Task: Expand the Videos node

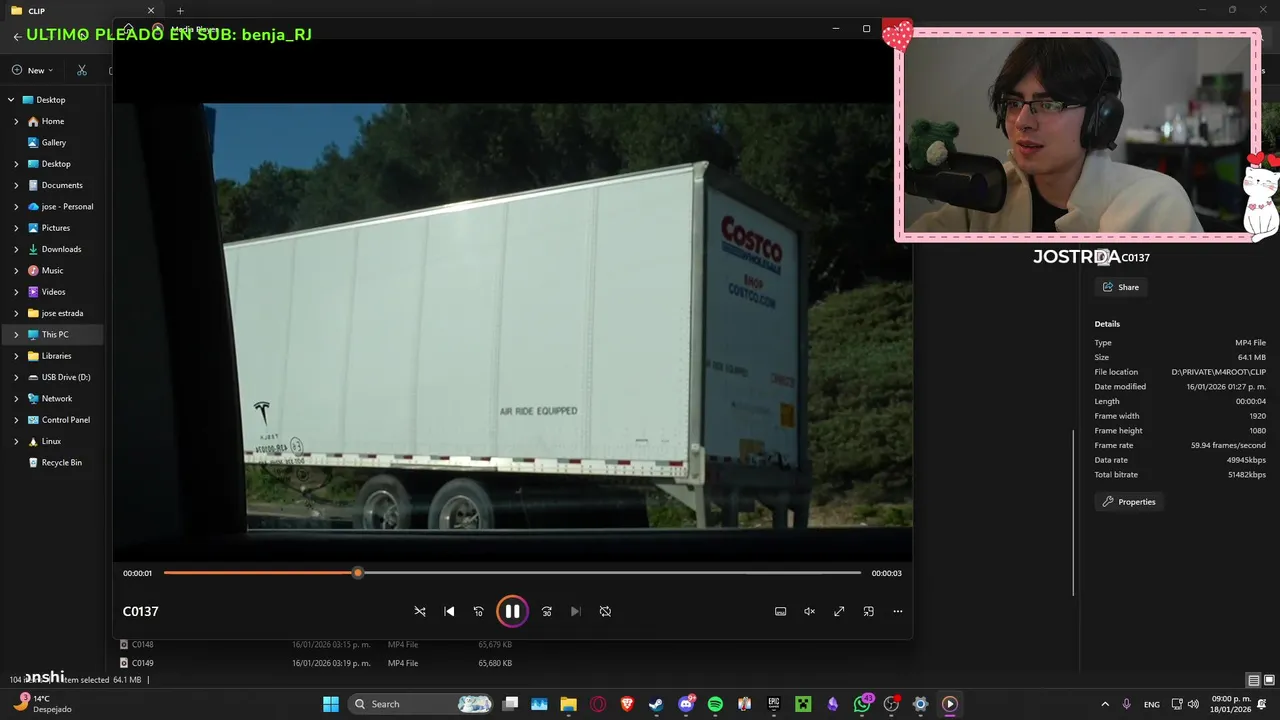Action: [x=16, y=292]
